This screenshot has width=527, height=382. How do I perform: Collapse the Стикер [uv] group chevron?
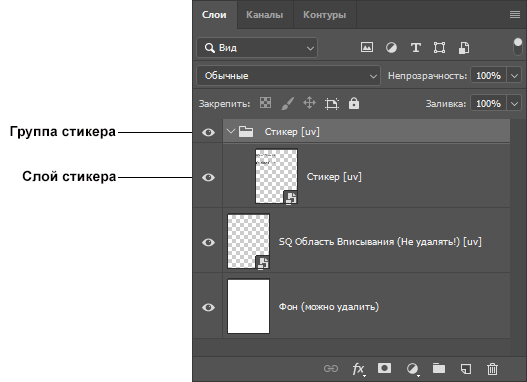pos(231,131)
